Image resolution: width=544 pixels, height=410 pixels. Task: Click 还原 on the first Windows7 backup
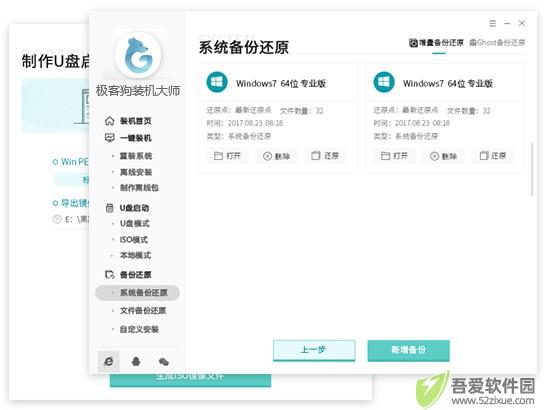[325, 156]
